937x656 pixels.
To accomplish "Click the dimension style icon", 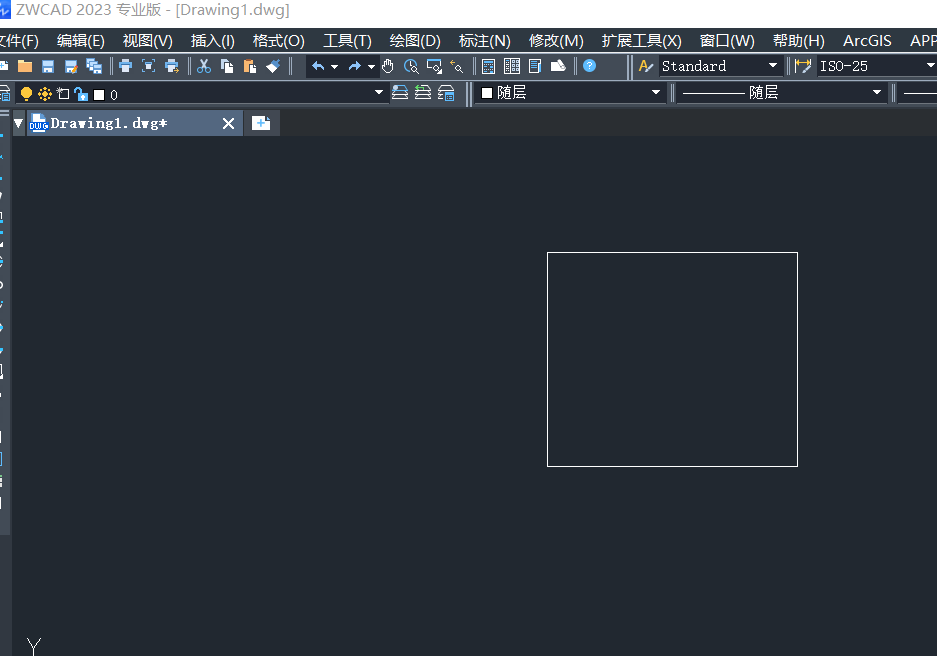I will (803, 66).
